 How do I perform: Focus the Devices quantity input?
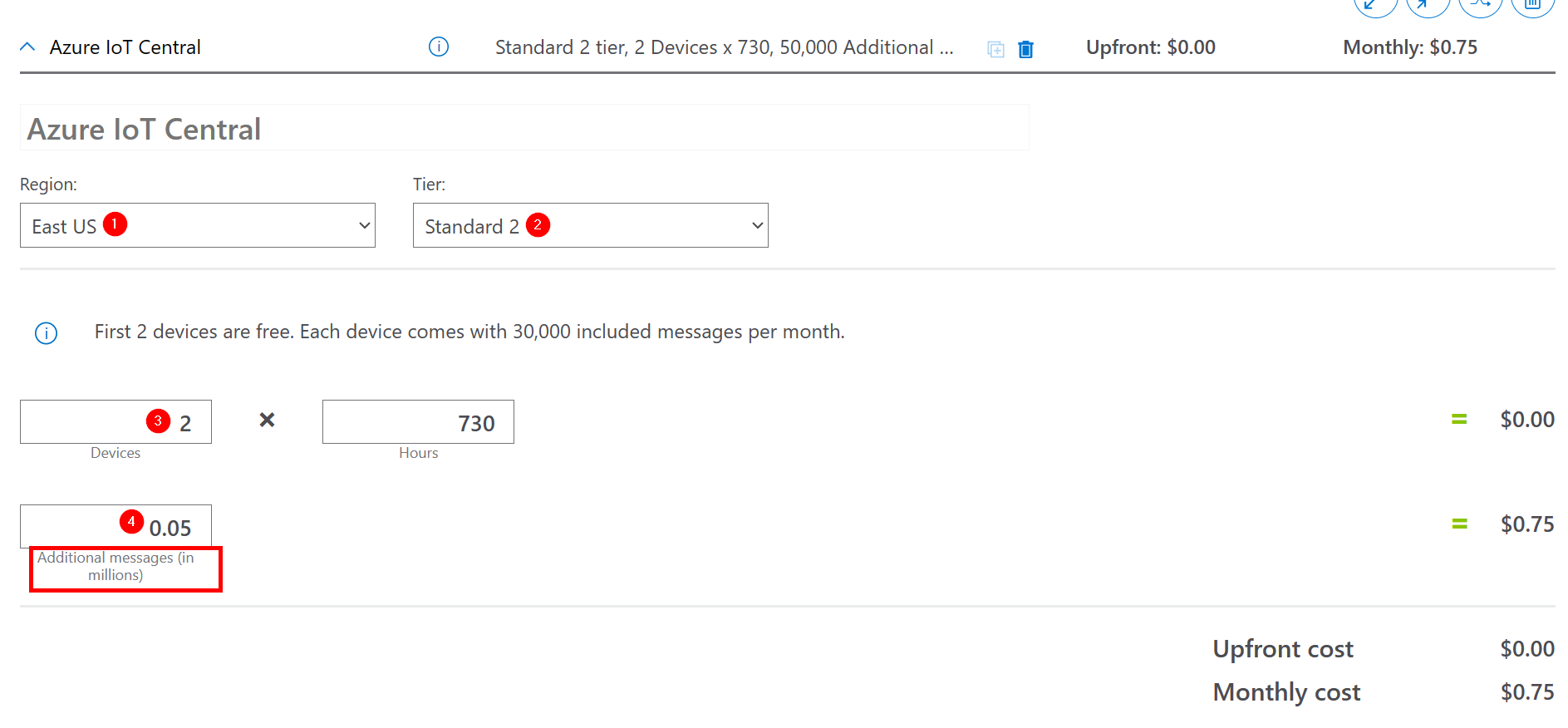tap(116, 422)
